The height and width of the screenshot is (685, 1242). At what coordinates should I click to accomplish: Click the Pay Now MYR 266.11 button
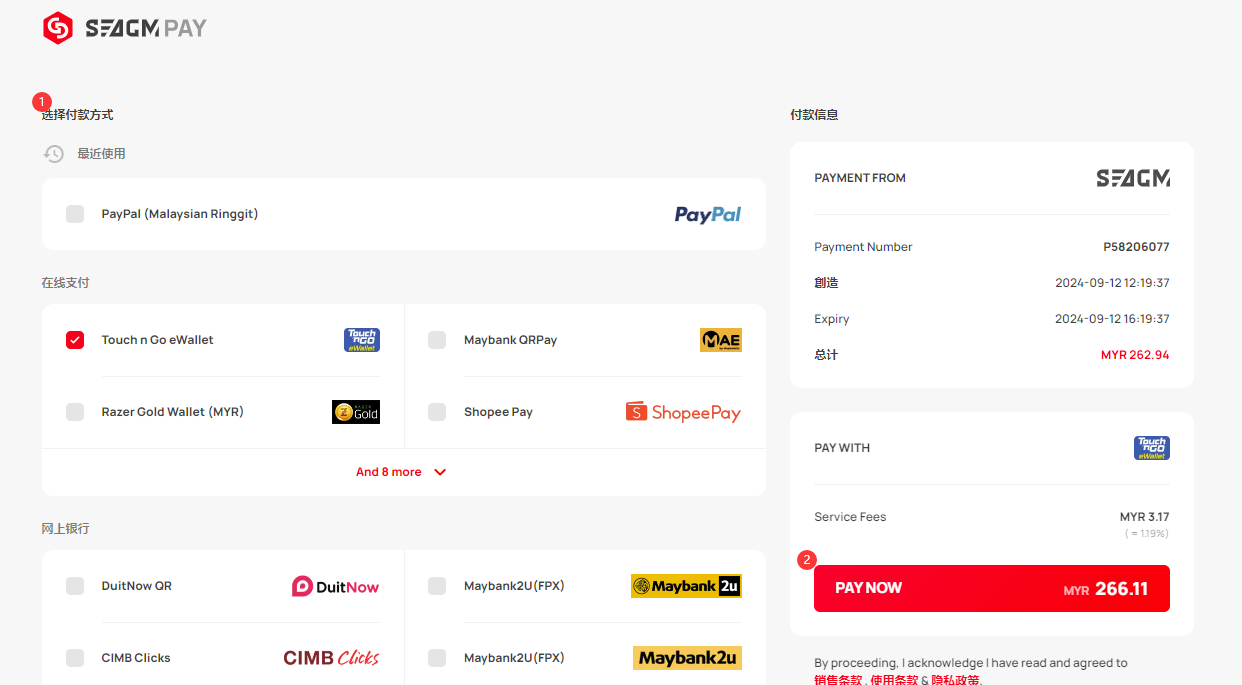pos(992,588)
